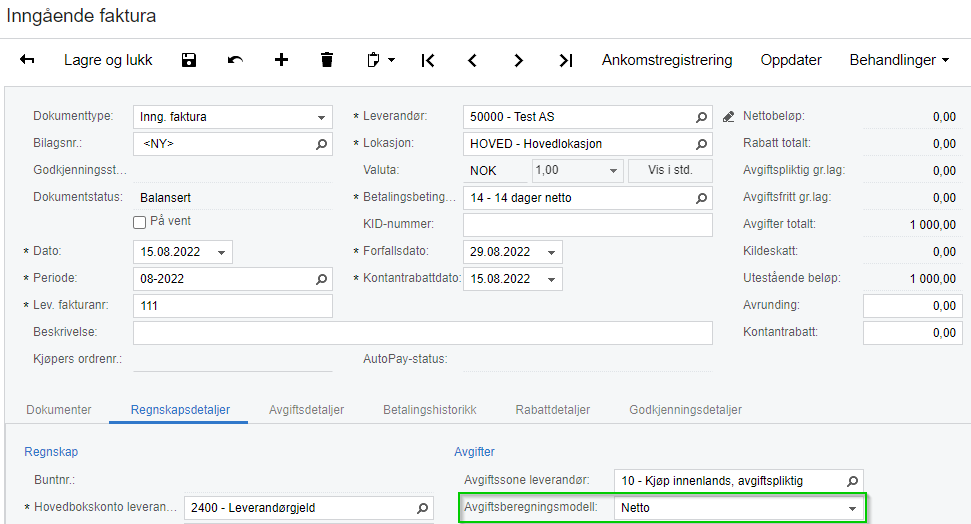
Task: Open lookup magnifier for Hovedbokskonto leverandør
Action: coord(422,508)
